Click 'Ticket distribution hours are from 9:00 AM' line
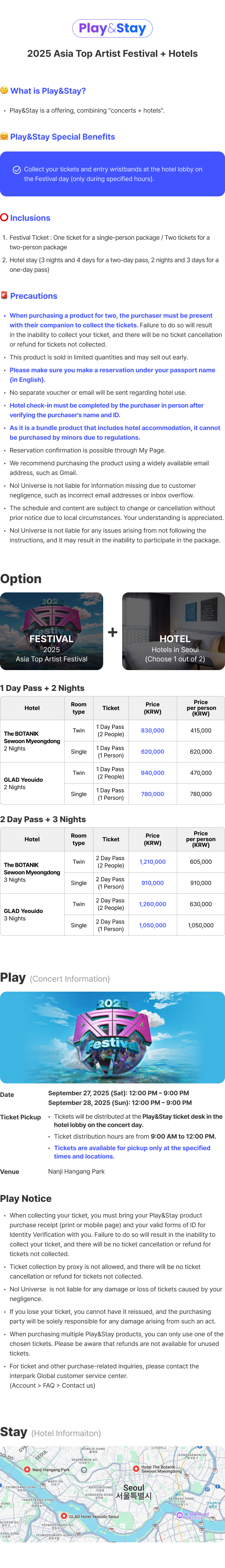Screen dimensions: 225x1568 coord(135,1136)
